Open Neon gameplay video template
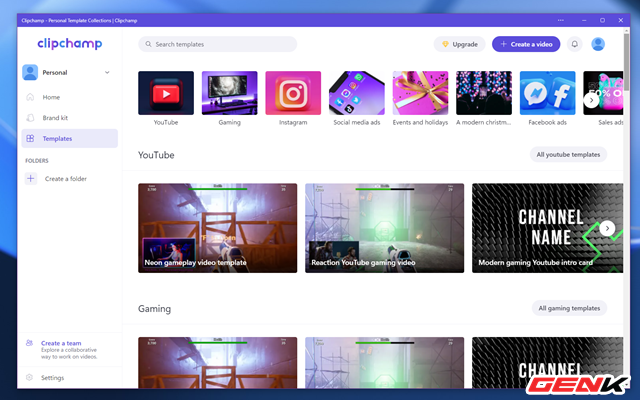This screenshot has height=400, width=640. 218,228
